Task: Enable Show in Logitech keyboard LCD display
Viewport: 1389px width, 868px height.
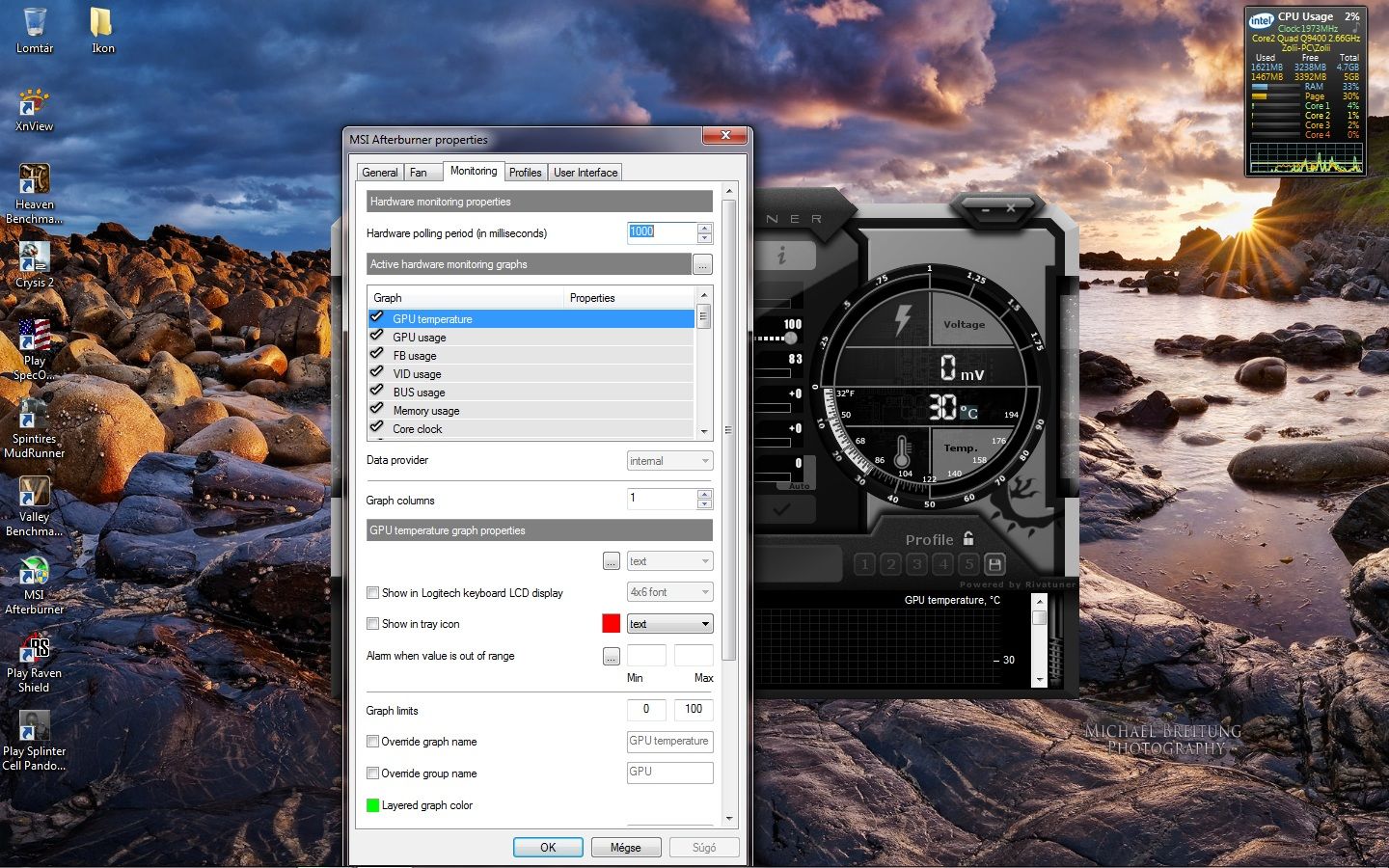Action: coord(372,593)
